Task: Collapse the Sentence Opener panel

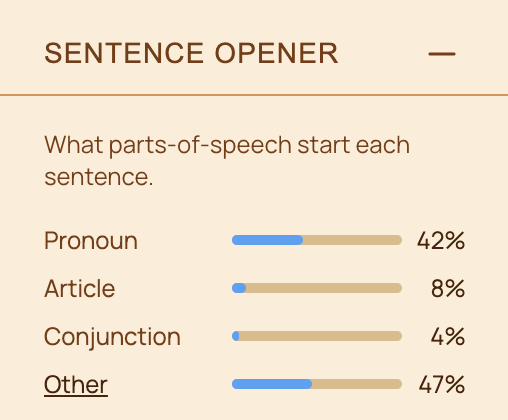Action: pyautogui.click(x=442, y=54)
